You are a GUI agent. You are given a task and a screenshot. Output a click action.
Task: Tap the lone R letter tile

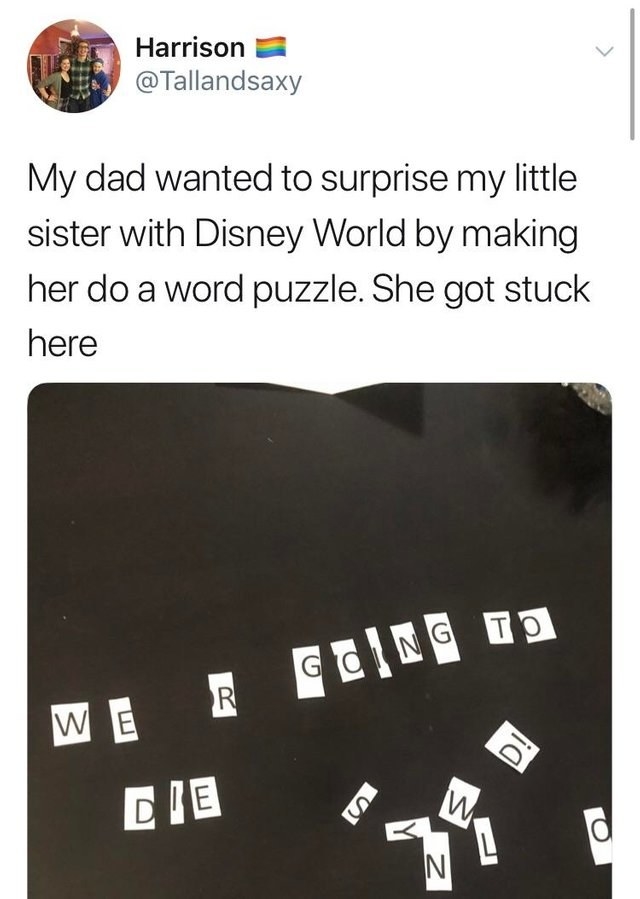(223, 694)
